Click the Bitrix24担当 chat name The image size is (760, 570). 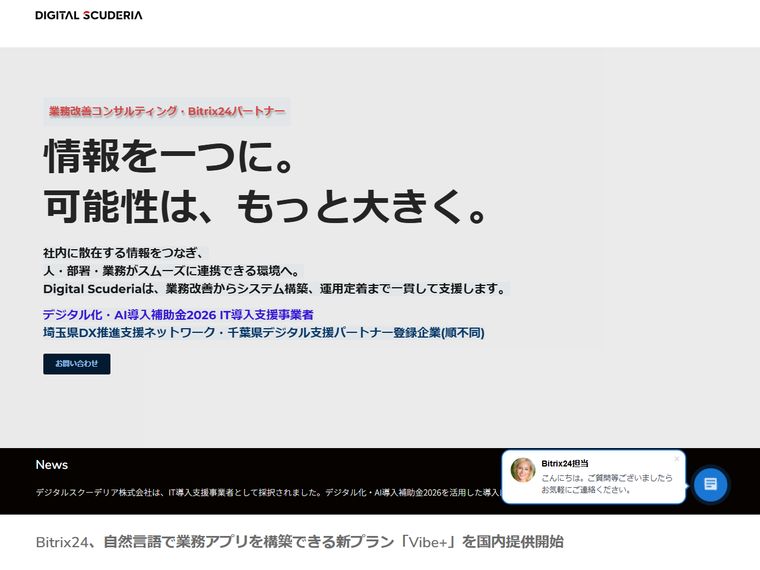(565, 463)
